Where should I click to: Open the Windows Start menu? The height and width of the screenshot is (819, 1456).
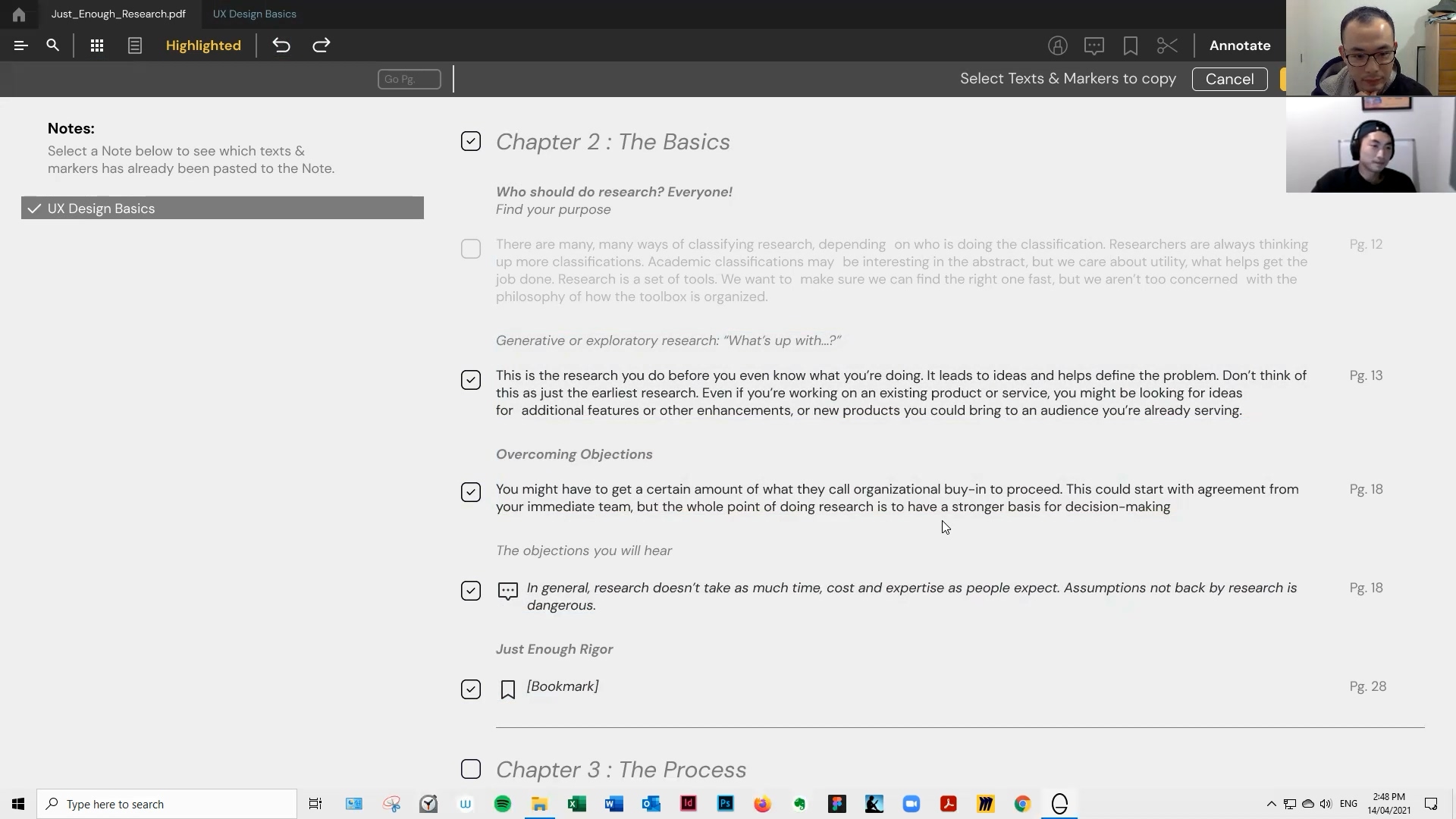[18, 804]
